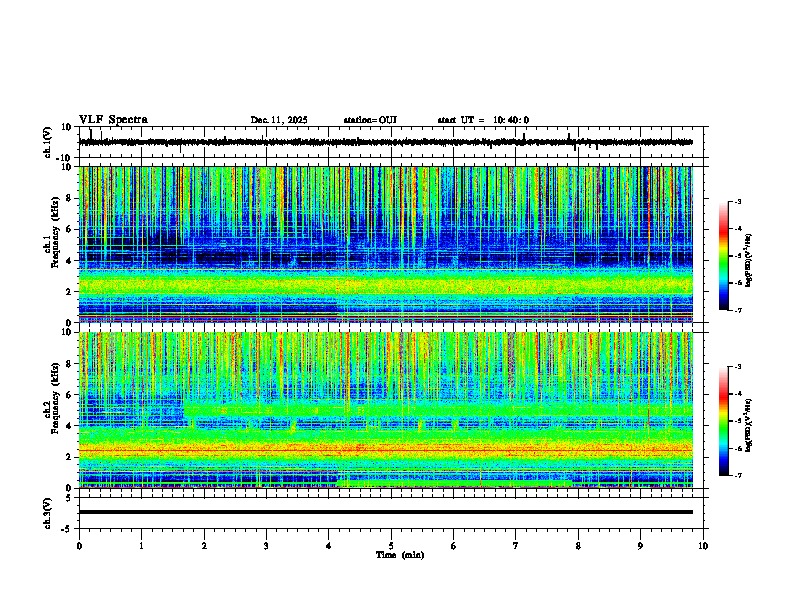Image resolution: width=792 pixels, height=612 pixels.
Task: Click the "VLF Spectra" plot title
Action: click(113, 120)
